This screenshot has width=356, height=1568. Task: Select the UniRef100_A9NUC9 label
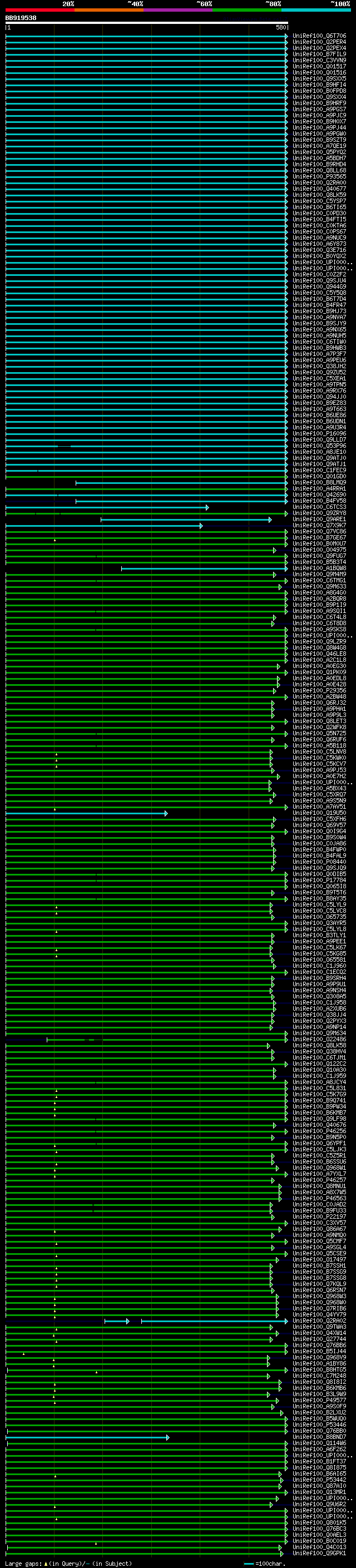pos(319,238)
